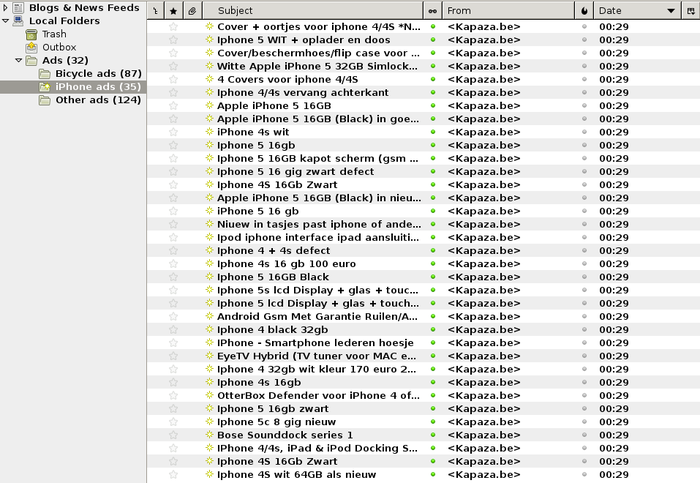Click sender <Kapaza.be> of 'Iphone 5 lcd Display' row
This screenshot has height=483, width=700.
pyautogui.click(x=483, y=303)
